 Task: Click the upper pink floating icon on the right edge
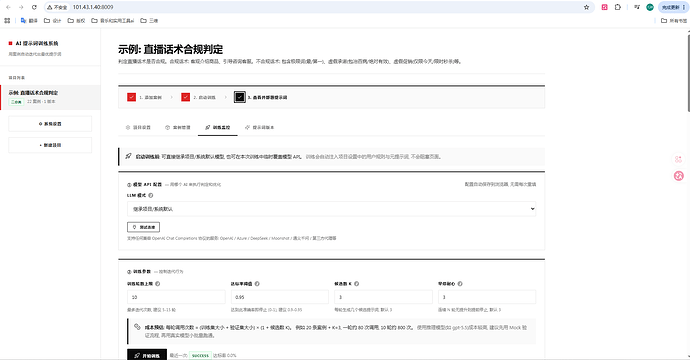point(679,159)
